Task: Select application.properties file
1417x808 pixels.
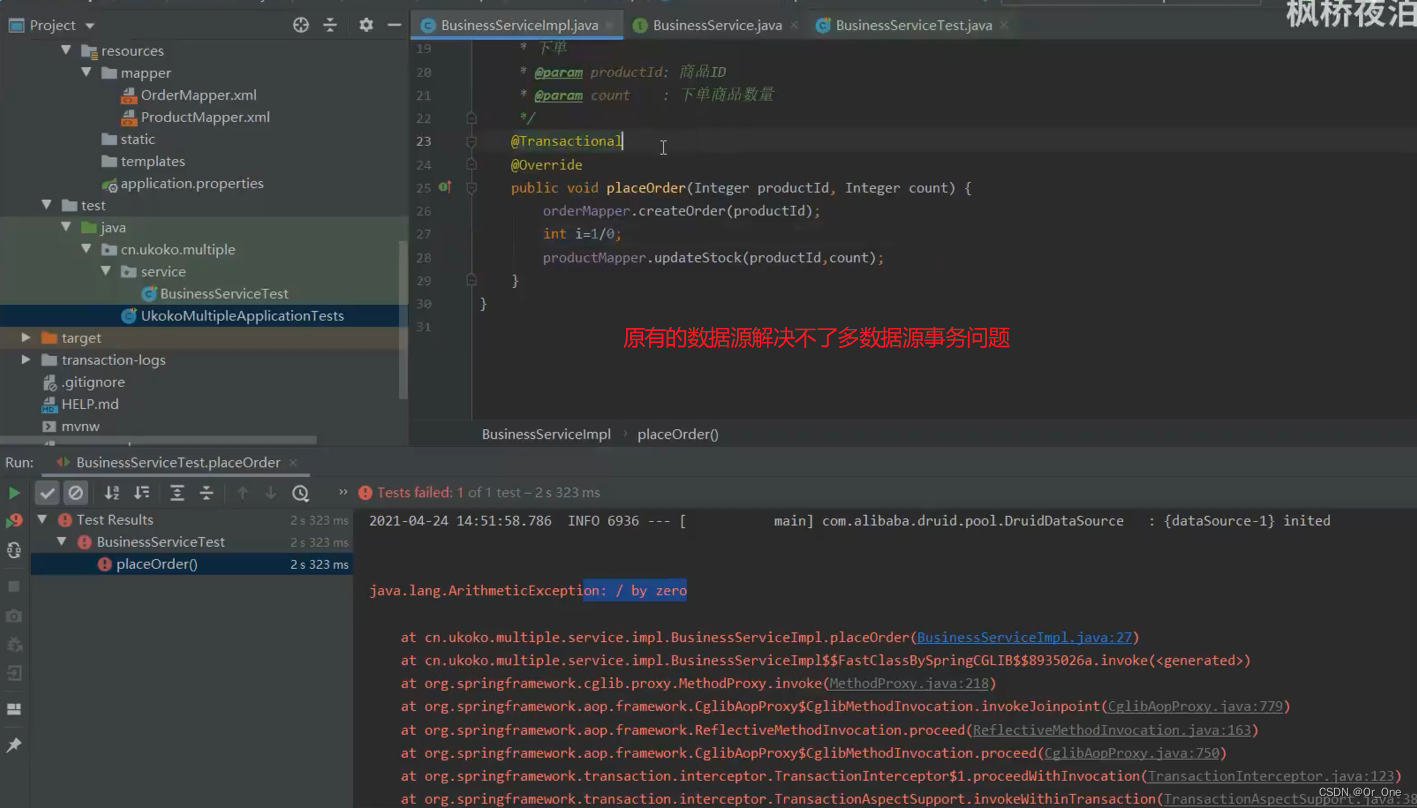Action: coord(192,183)
